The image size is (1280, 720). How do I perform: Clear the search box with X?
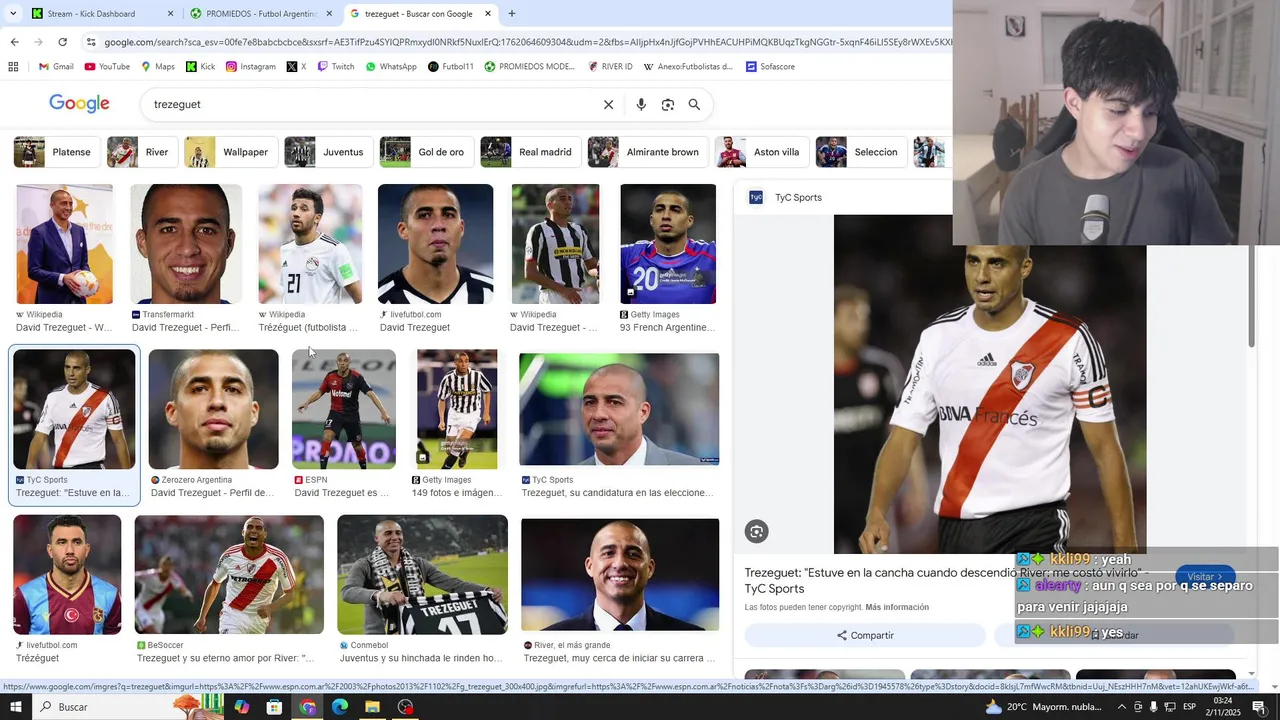pyautogui.click(x=608, y=104)
